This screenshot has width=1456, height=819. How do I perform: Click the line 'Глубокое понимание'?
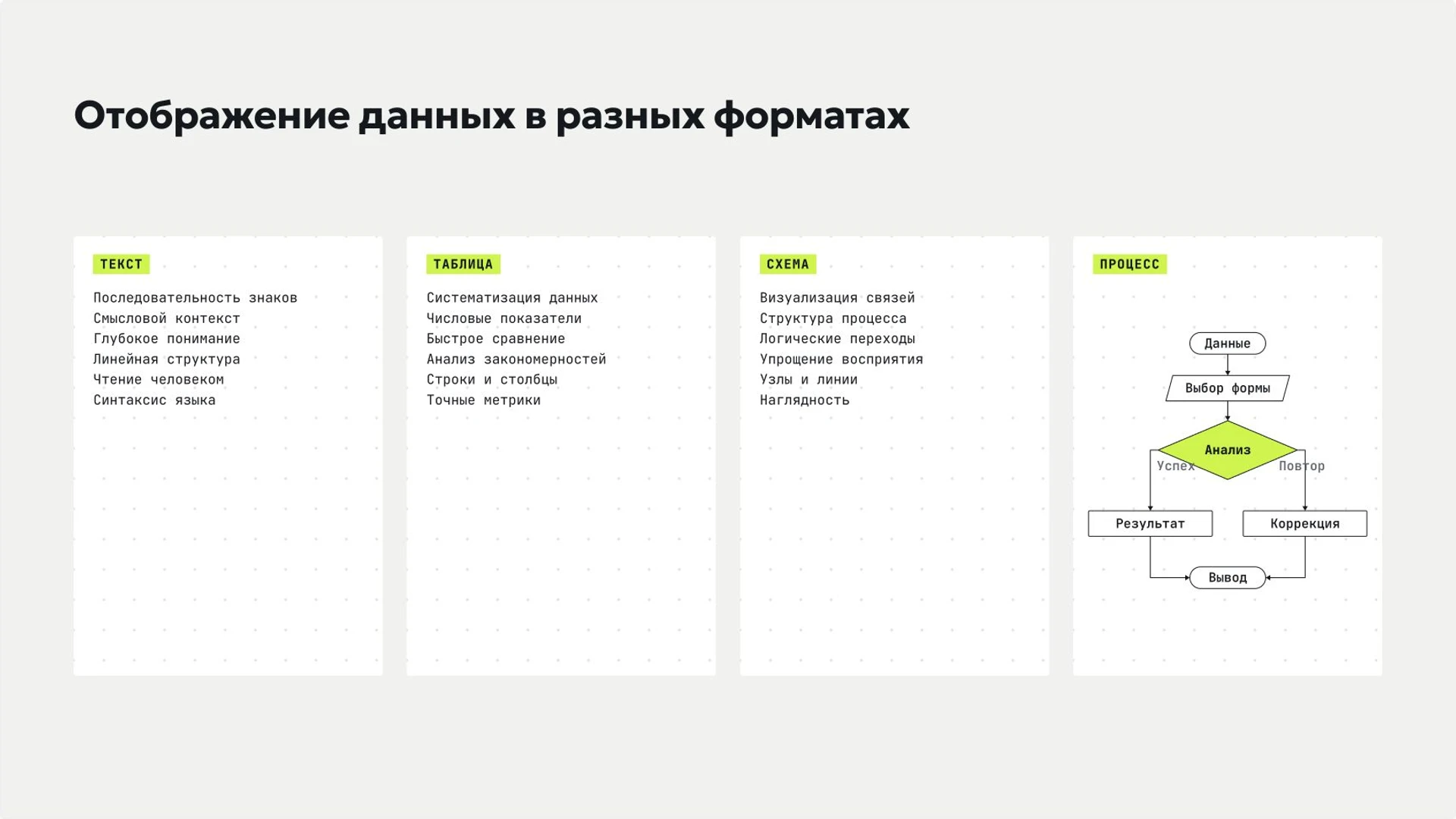pos(167,339)
